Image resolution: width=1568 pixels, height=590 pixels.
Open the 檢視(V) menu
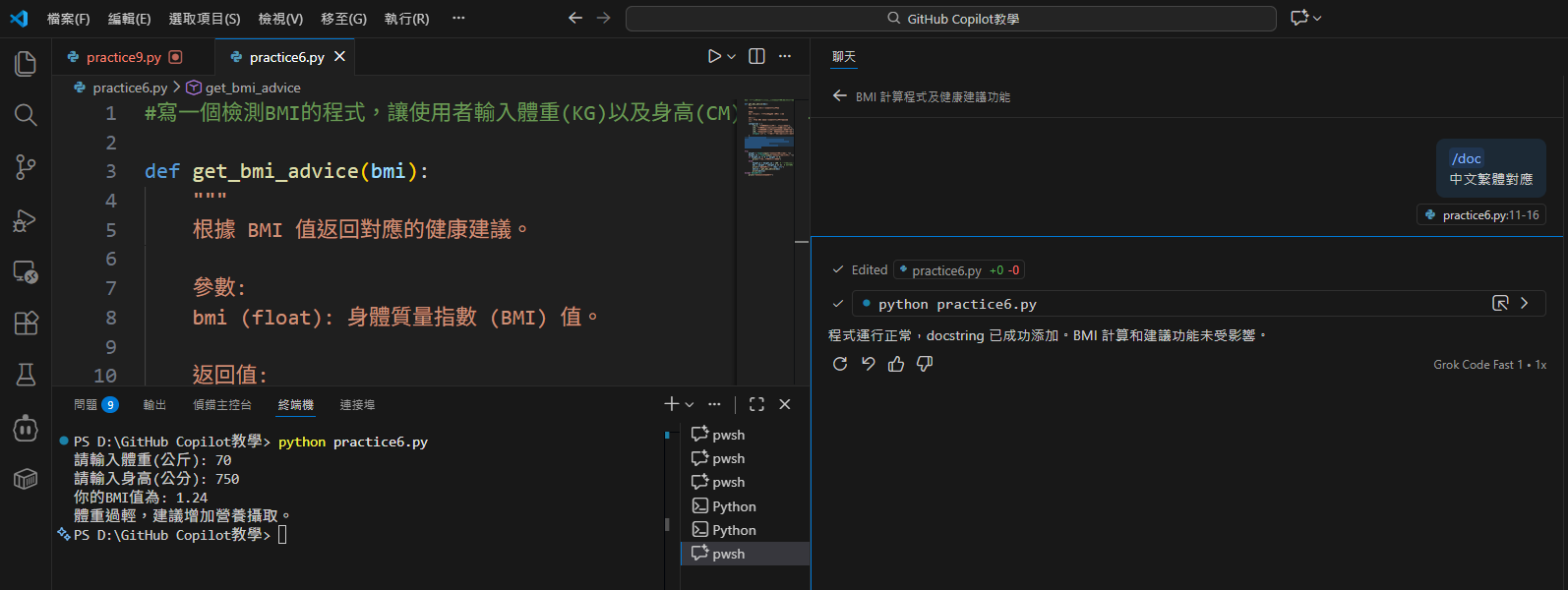click(280, 19)
